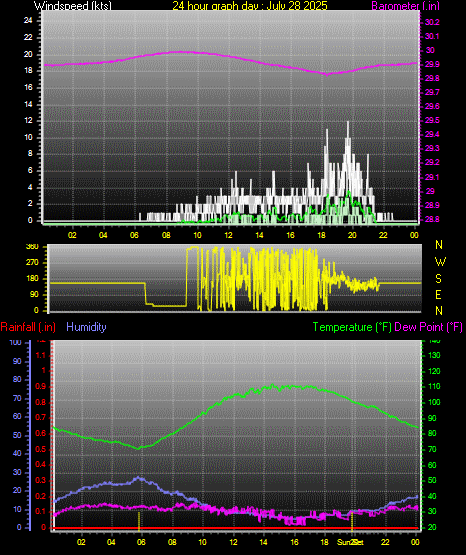Click the SunSet marker label on lower chart

point(350,542)
